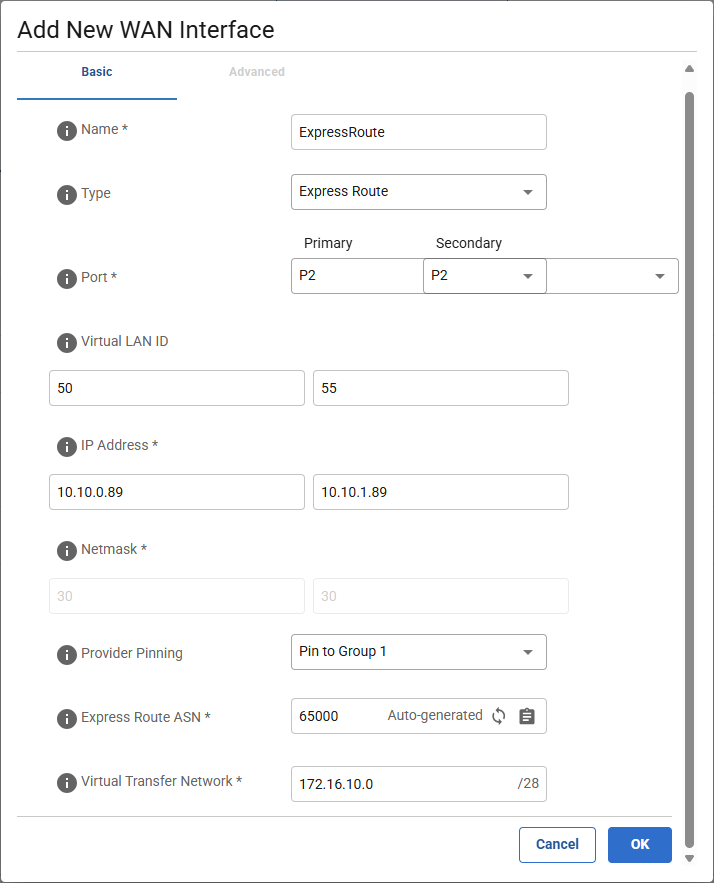The width and height of the screenshot is (714, 883).
Task: Click the info icon beside Port
Action: tap(66, 279)
